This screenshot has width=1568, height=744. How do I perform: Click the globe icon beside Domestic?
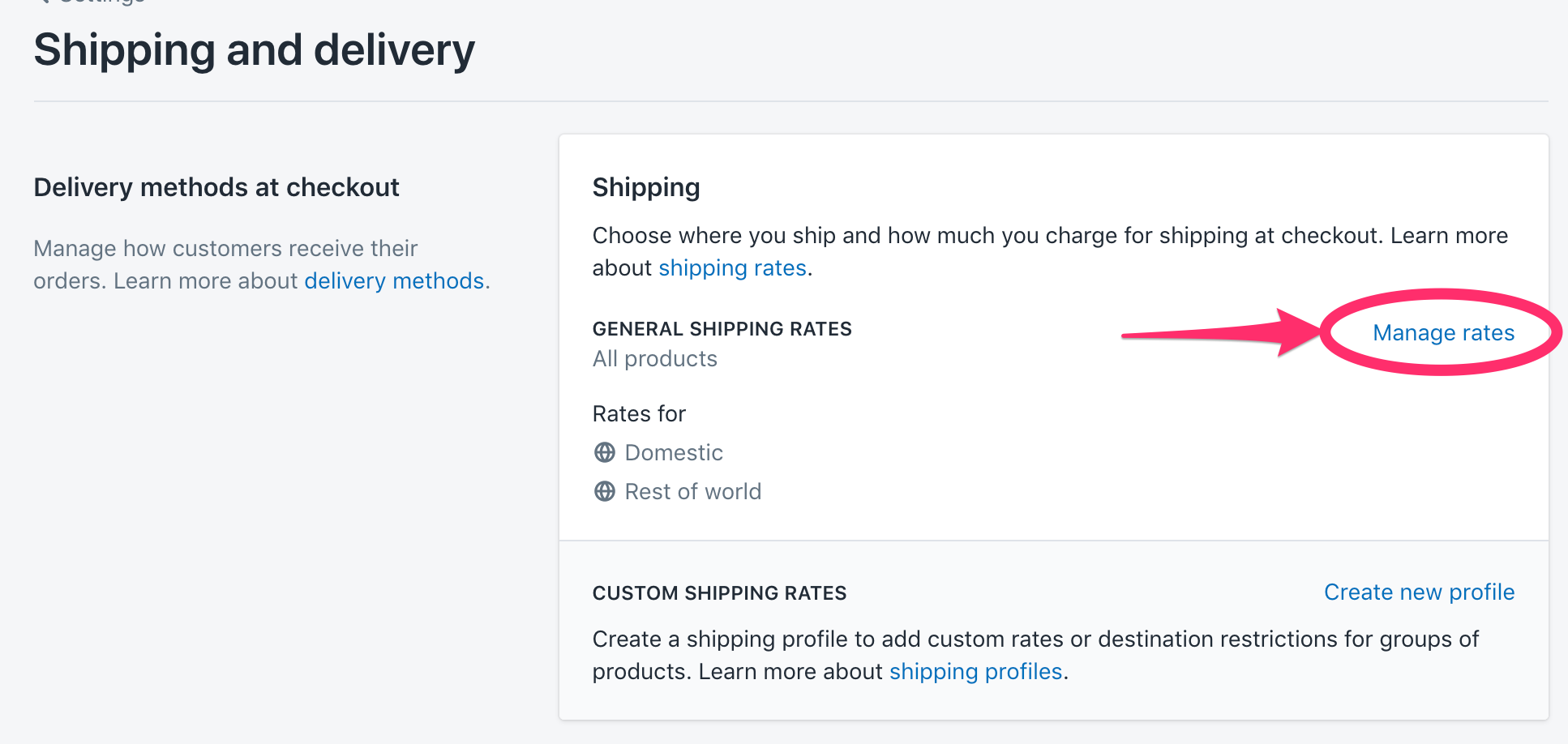pyautogui.click(x=605, y=452)
